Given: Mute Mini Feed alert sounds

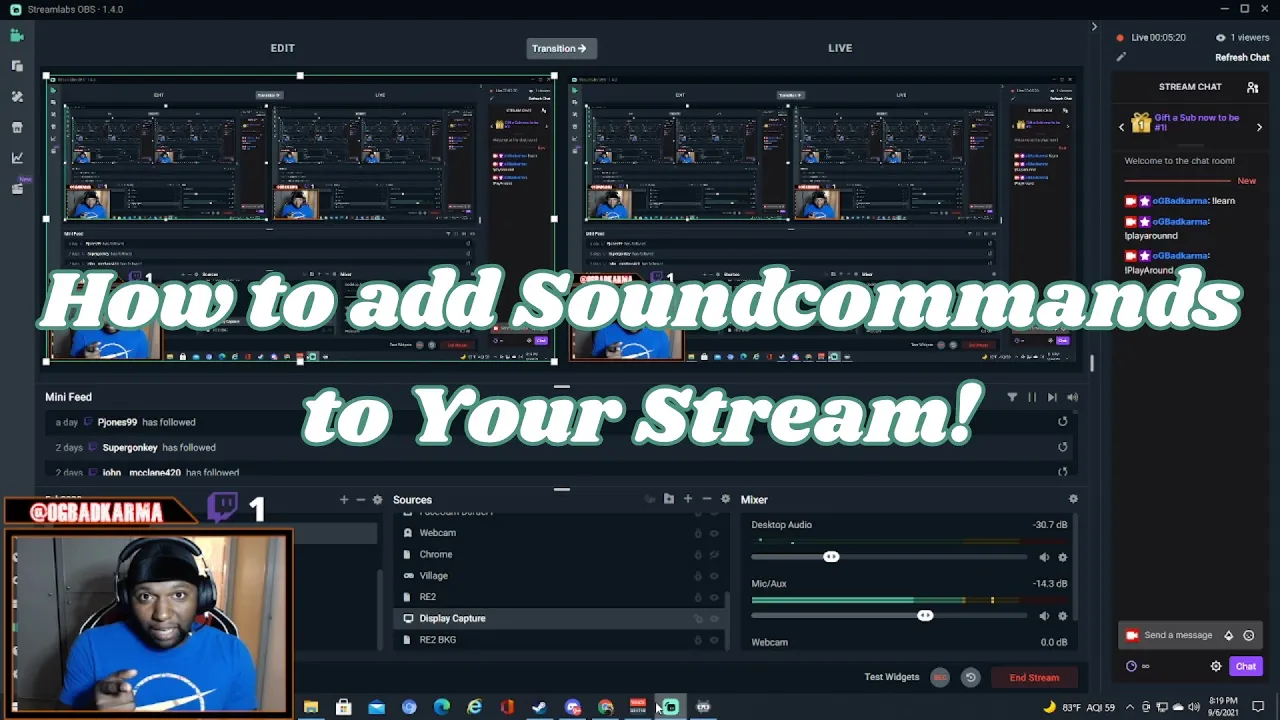Looking at the screenshot, I should (1072, 397).
